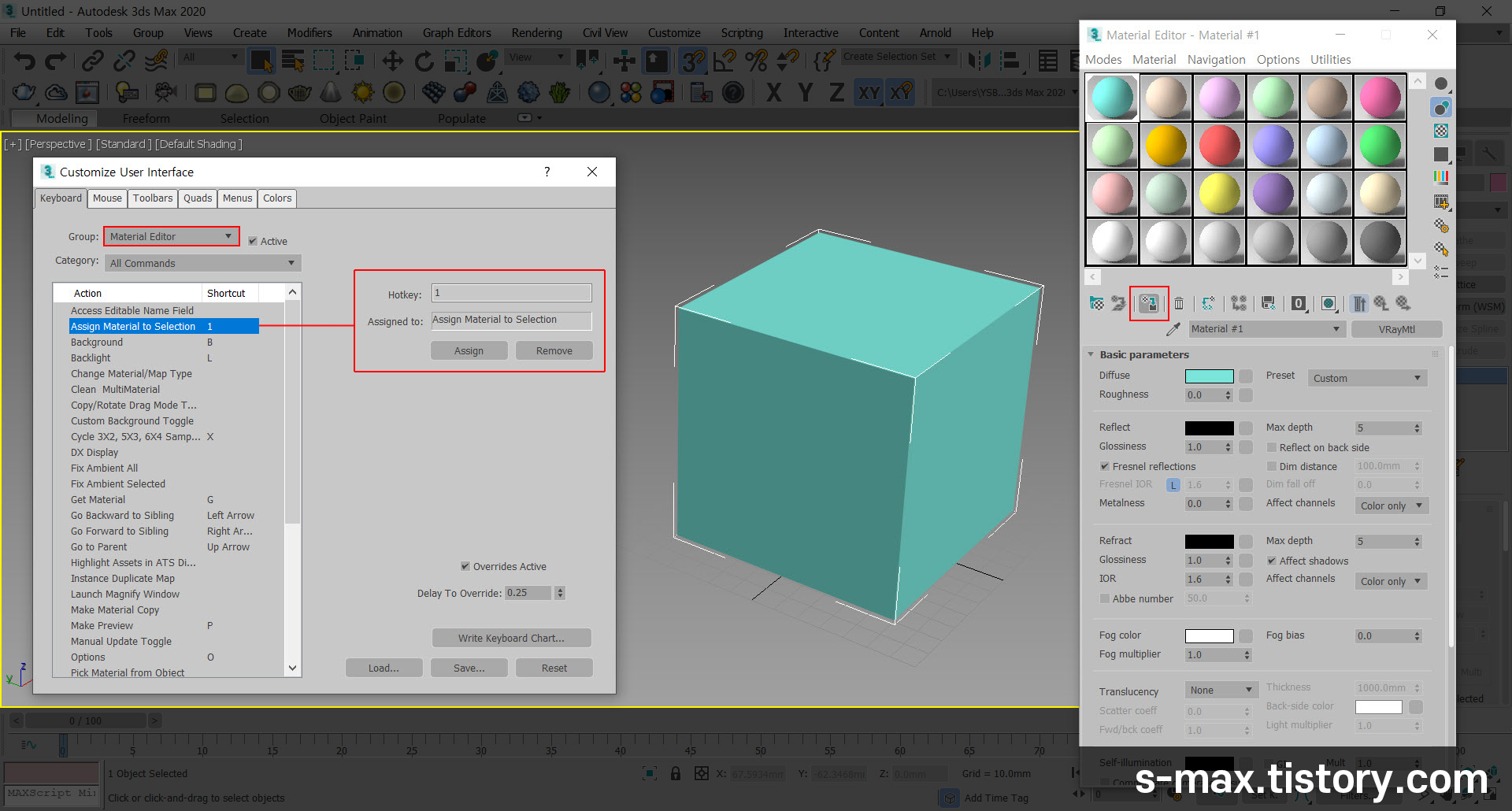Switch to the Quads tab
This screenshot has height=811, width=1512.
198,198
